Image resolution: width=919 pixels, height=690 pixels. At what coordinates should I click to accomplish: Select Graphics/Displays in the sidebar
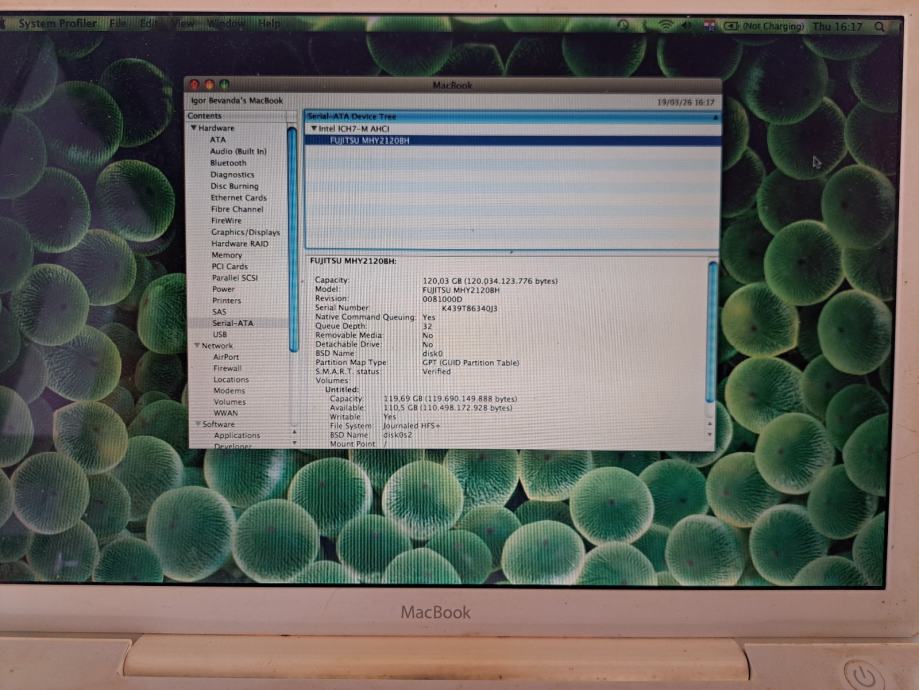coord(246,232)
